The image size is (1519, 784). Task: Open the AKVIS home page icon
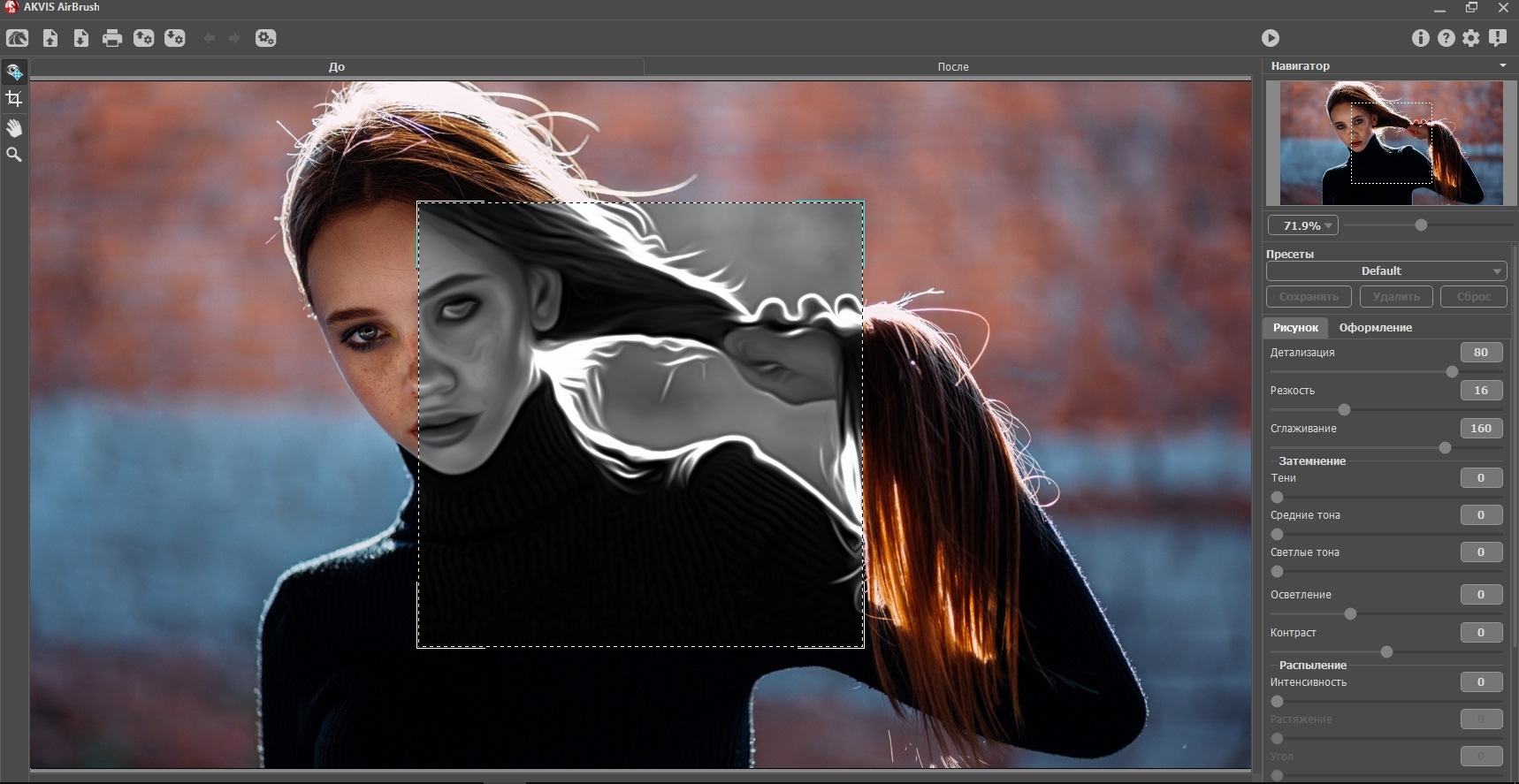coord(18,38)
